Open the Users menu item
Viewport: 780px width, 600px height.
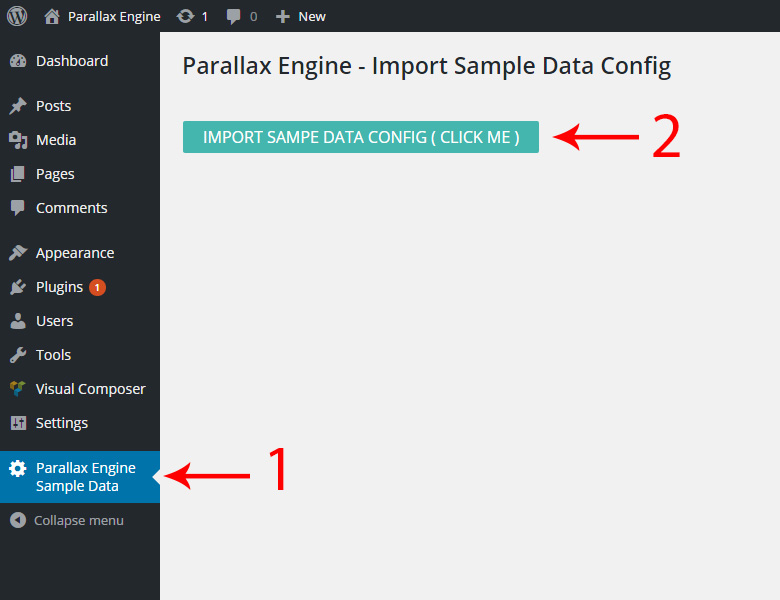click(80, 321)
